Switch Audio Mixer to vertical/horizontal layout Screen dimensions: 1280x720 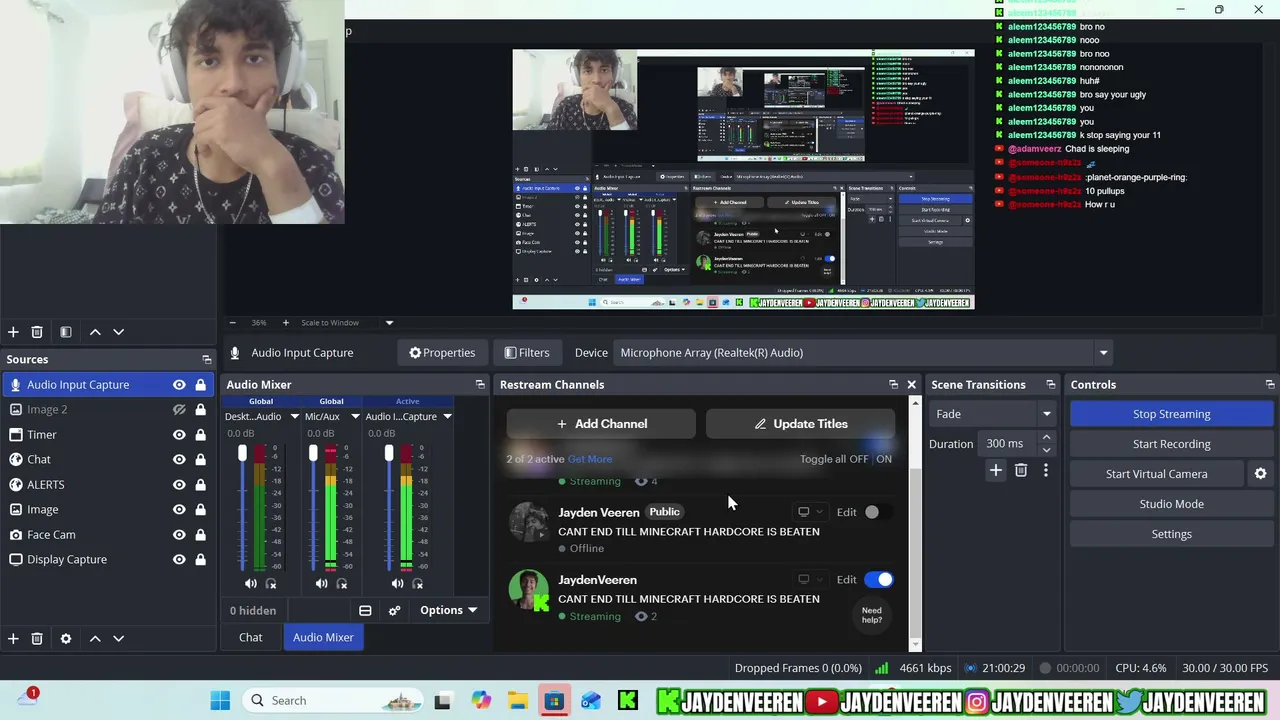[x=365, y=611]
